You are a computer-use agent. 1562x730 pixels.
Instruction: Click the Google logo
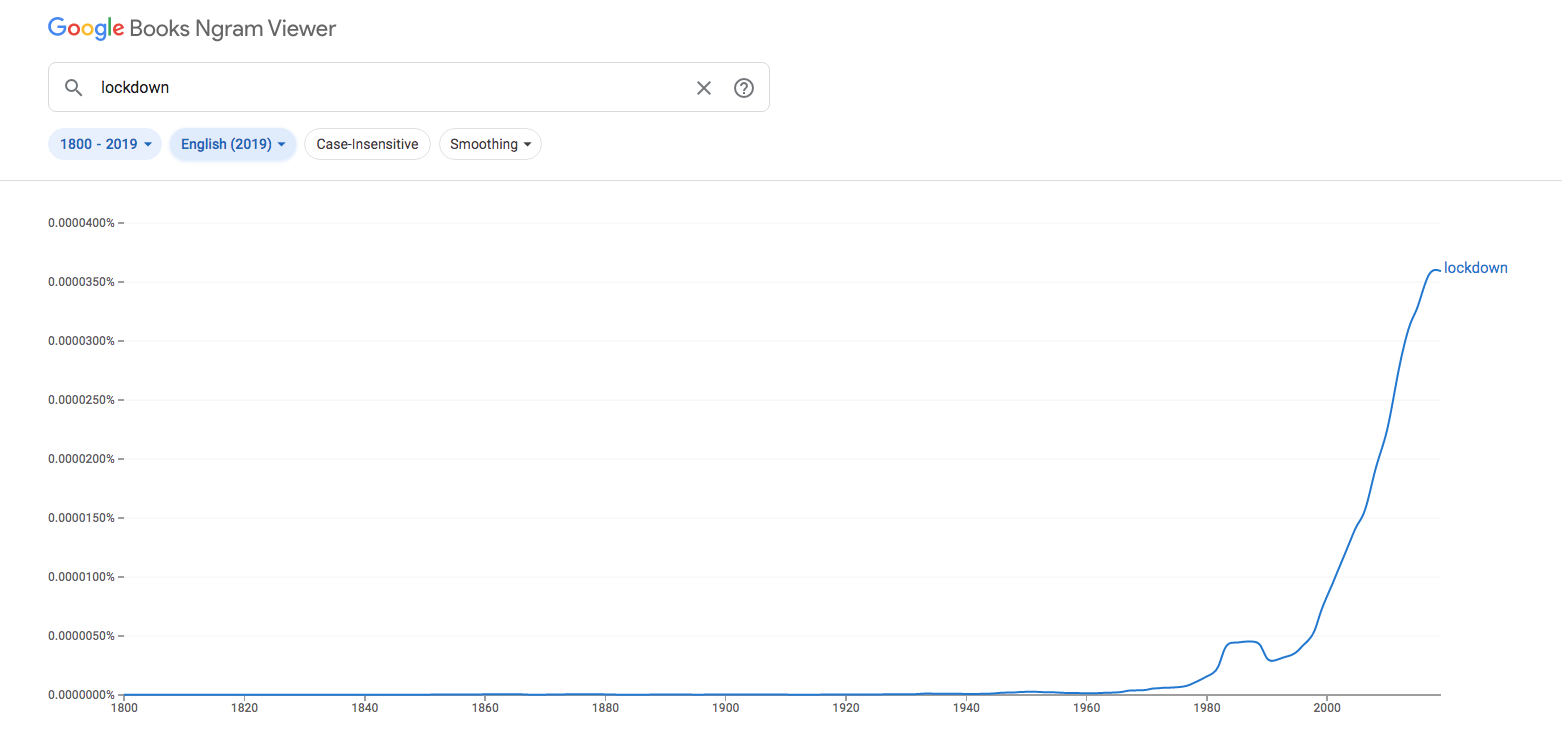[x=84, y=29]
